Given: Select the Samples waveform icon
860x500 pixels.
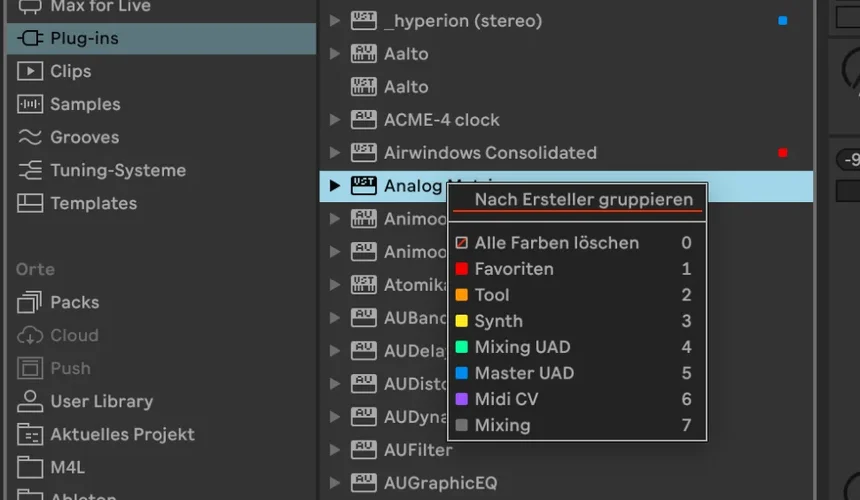Looking at the screenshot, I should coord(31,104).
